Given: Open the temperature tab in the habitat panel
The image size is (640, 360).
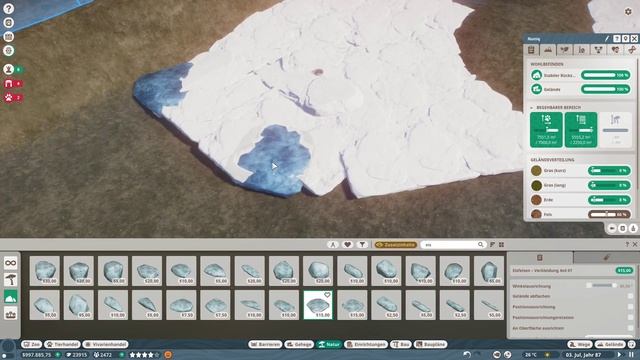Looking at the screenshot, I should tap(582, 50).
